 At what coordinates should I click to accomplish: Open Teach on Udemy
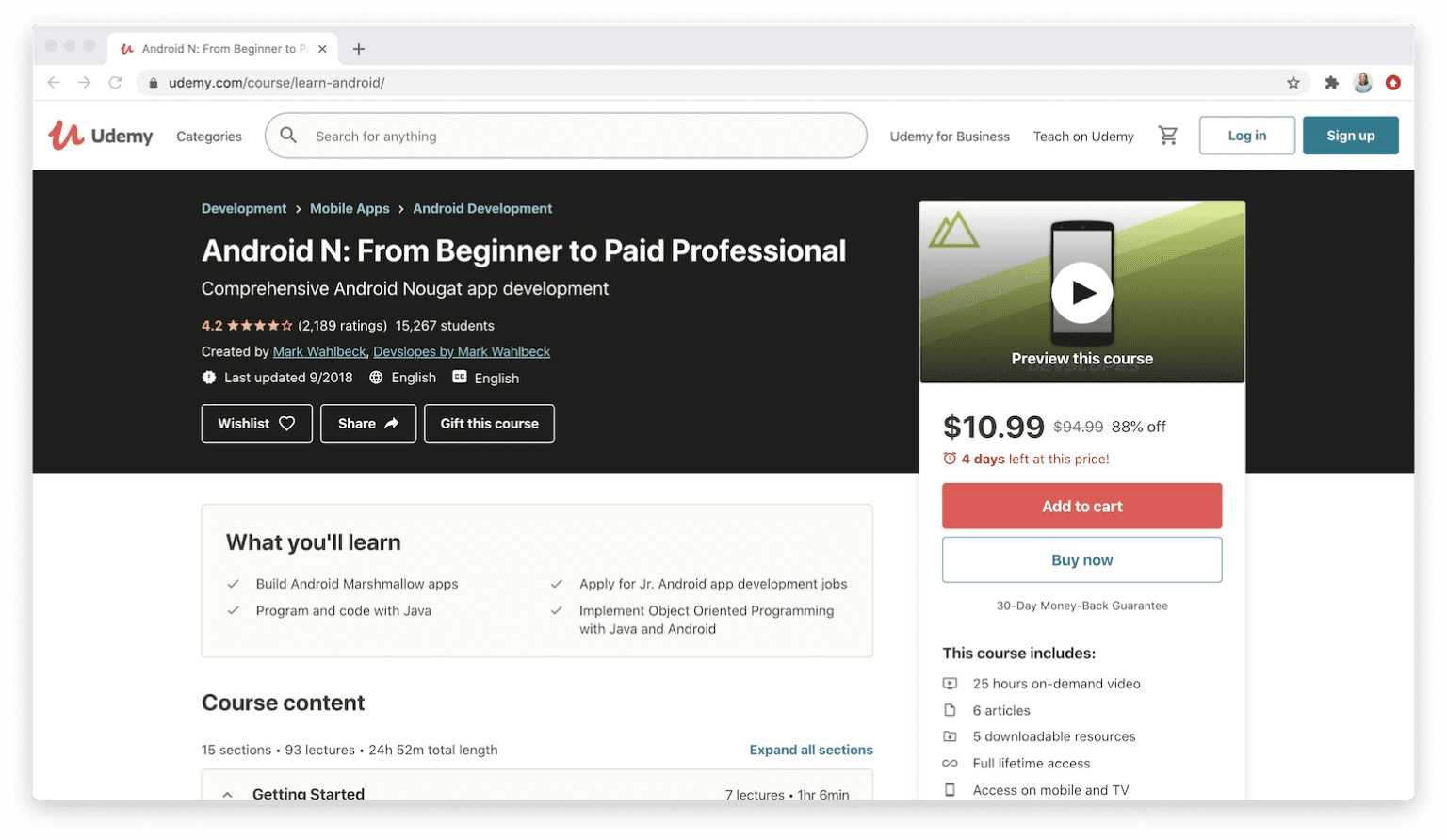[1082, 136]
